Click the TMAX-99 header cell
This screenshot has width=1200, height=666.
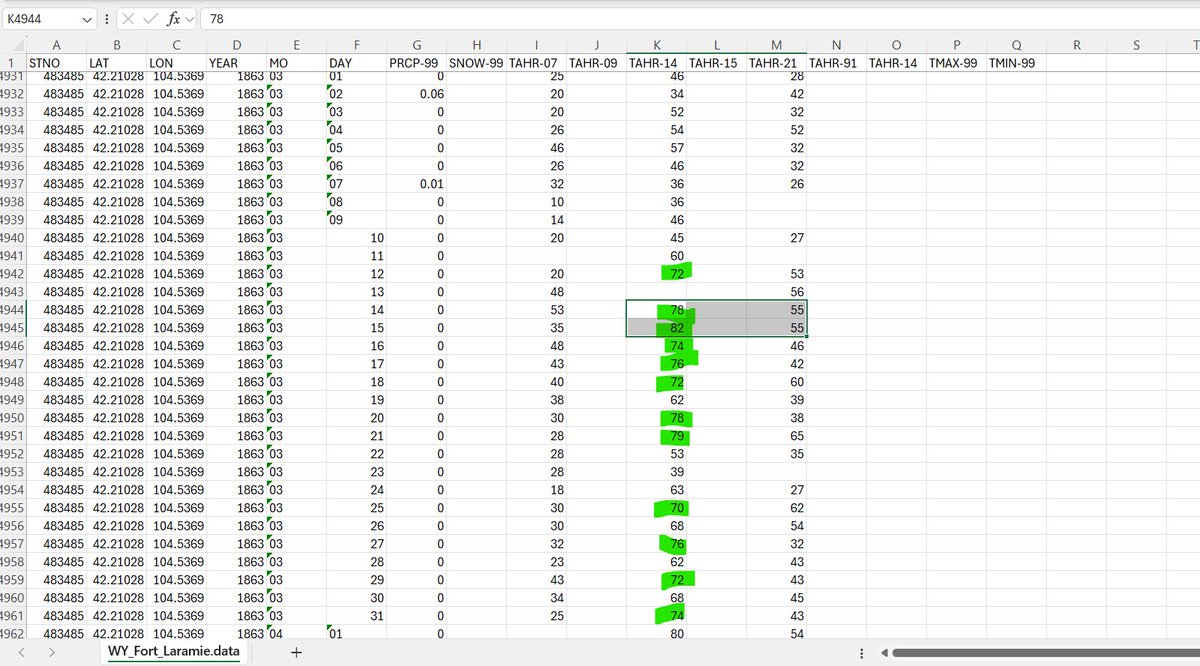click(x=956, y=63)
